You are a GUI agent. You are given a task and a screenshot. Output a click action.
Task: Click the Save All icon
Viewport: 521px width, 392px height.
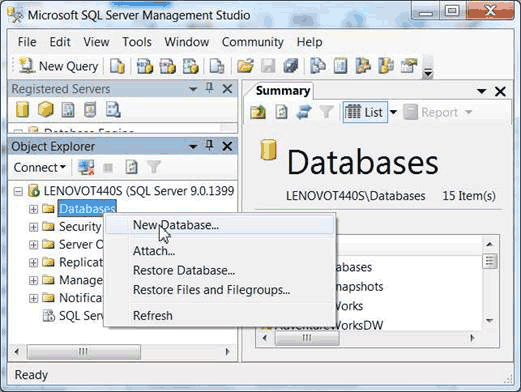point(291,66)
